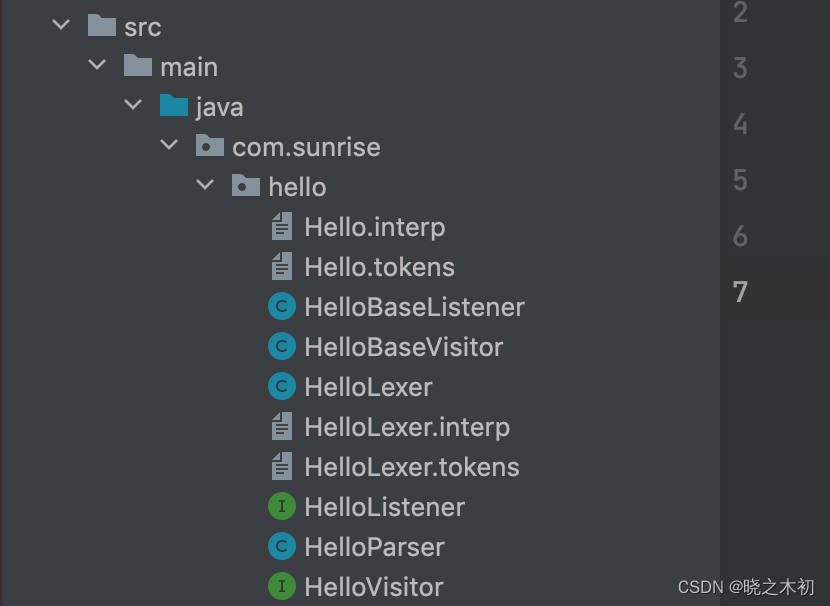
Task: Click the Hello.interp file icon
Action: (x=282, y=227)
